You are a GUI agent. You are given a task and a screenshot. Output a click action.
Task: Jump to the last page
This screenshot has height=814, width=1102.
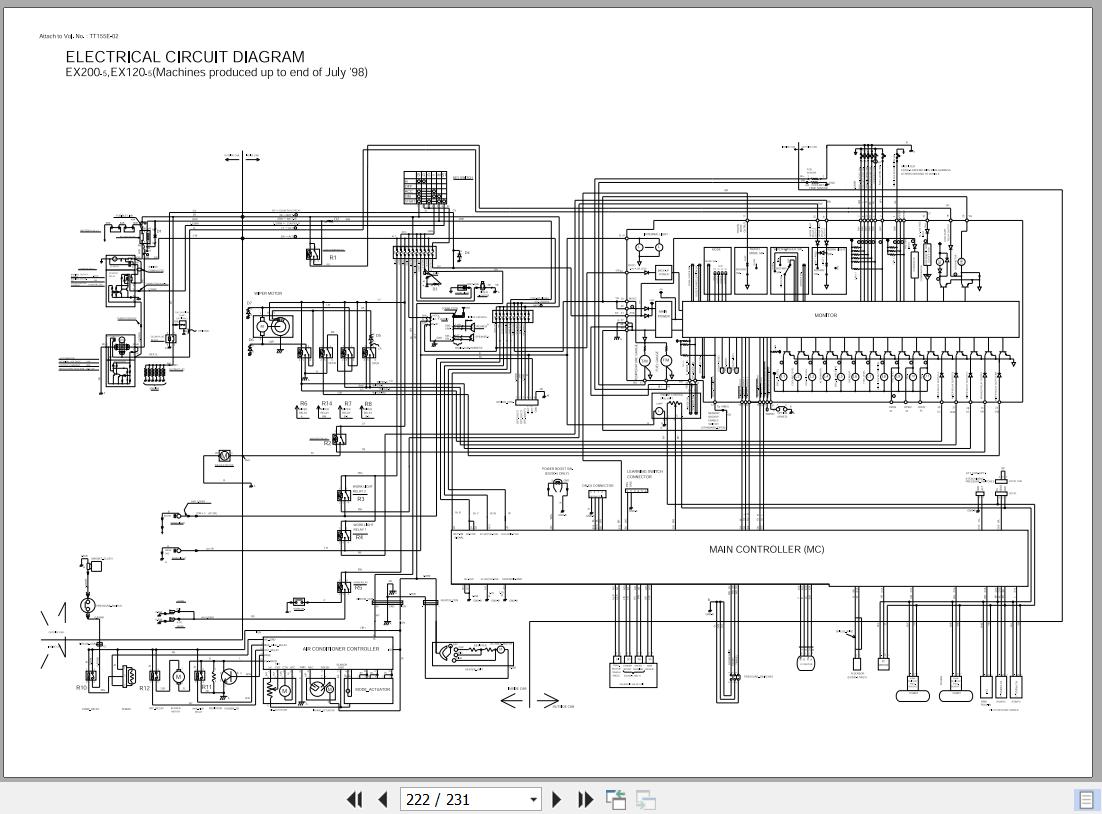(x=585, y=799)
